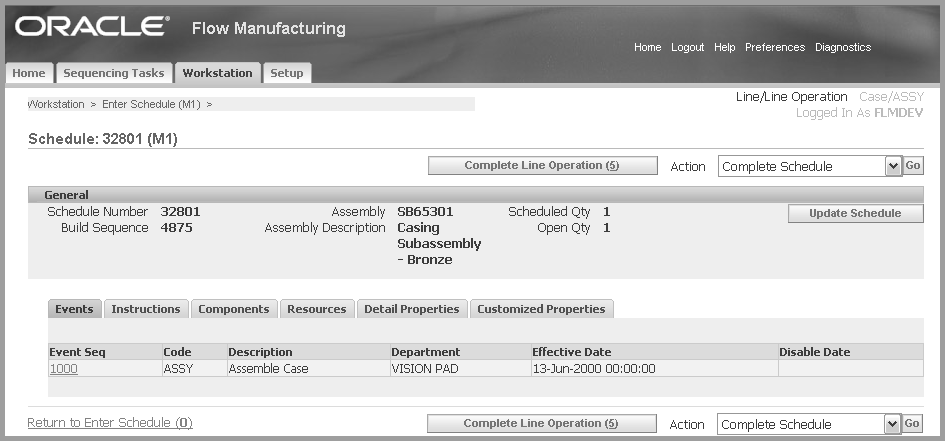Open the Help link
The height and width of the screenshot is (441, 945).
click(724, 47)
